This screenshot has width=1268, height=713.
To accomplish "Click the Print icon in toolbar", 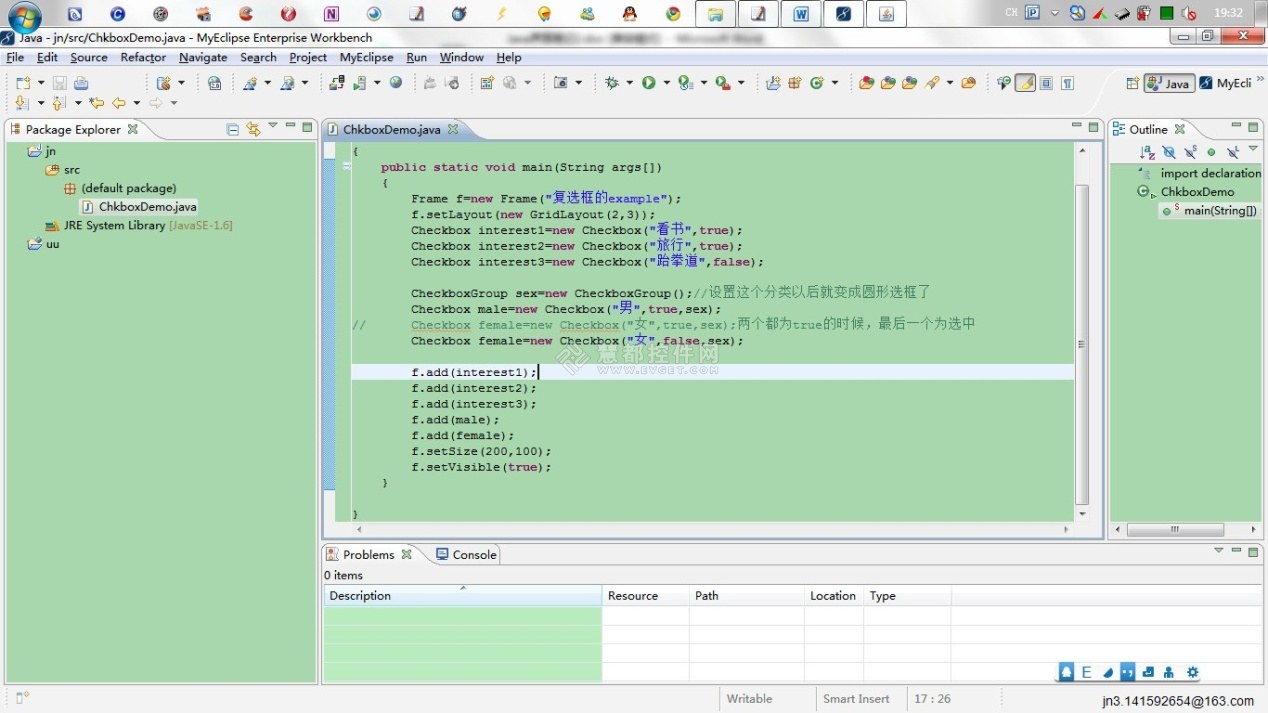I will (81, 83).
